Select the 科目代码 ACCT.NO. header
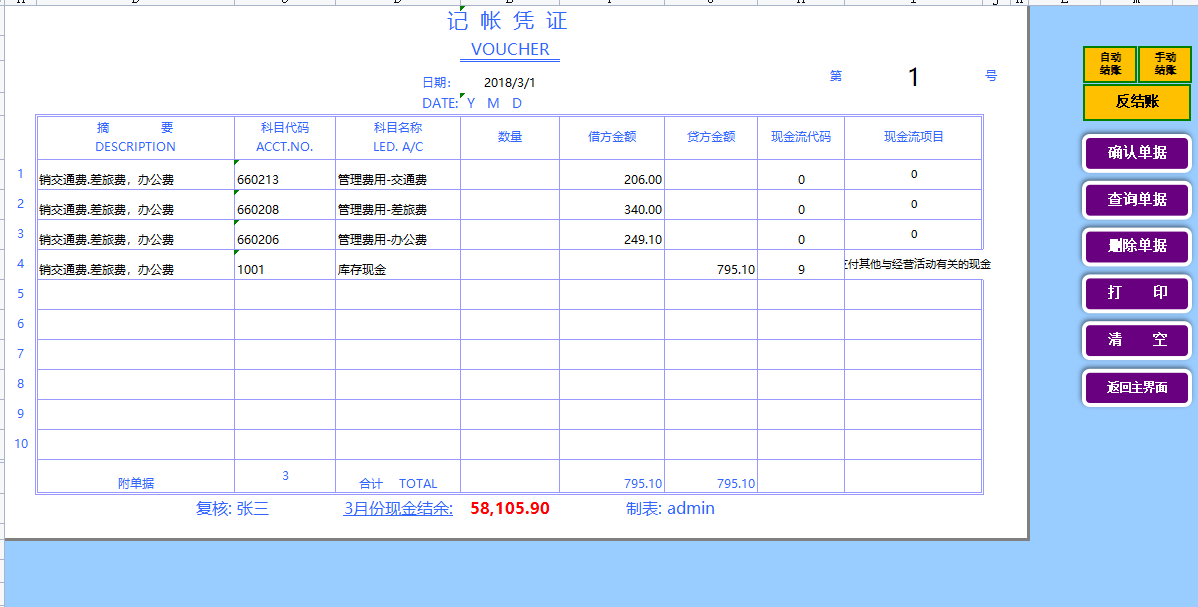This screenshot has height=607, width=1198. [284, 138]
